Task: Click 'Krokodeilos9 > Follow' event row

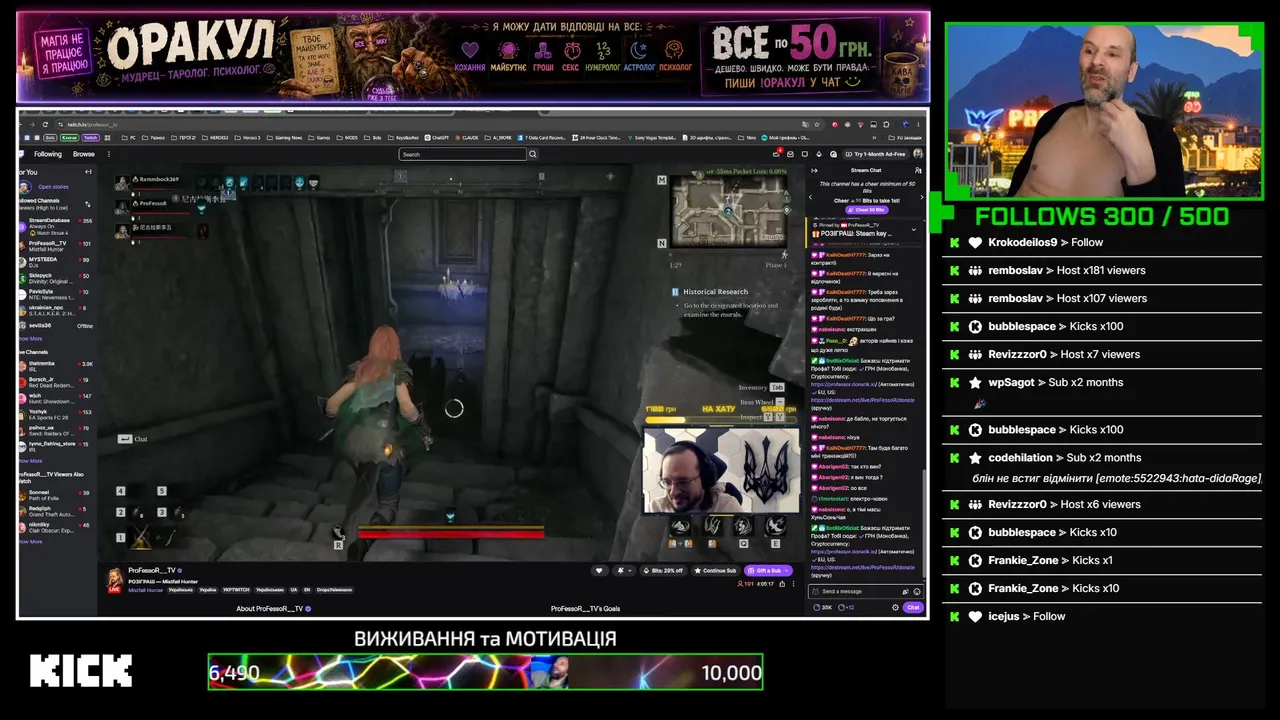Action: click(1102, 243)
